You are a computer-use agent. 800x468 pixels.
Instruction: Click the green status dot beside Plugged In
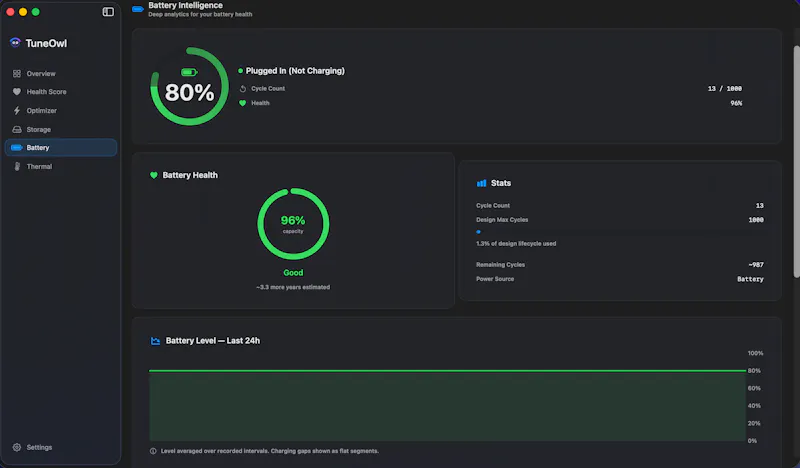point(240,71)
